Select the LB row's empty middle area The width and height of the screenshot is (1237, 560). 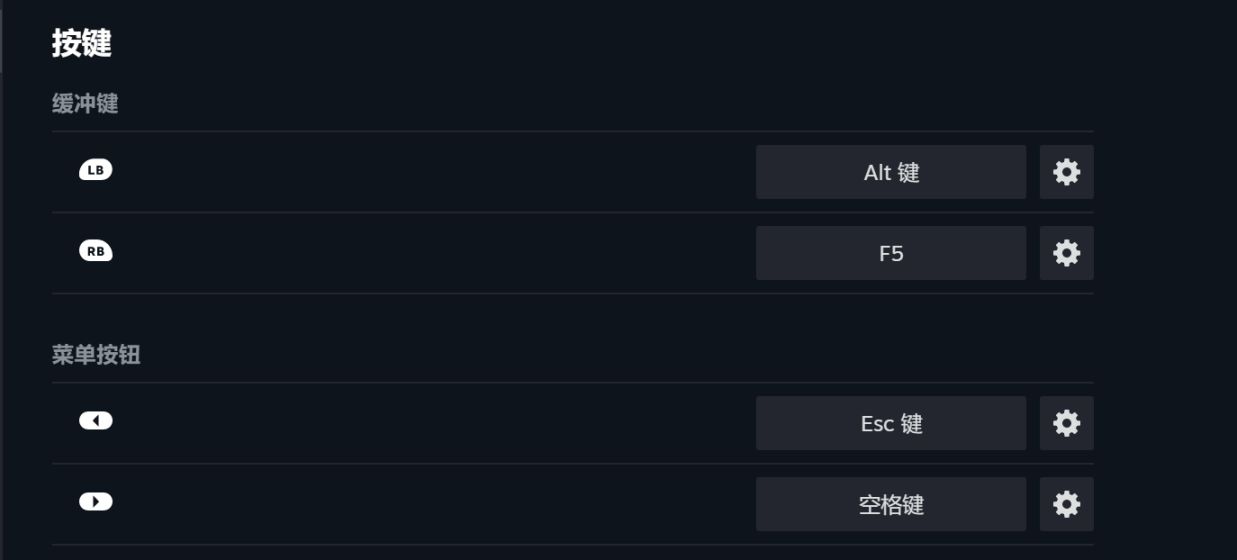coord(430,172)
